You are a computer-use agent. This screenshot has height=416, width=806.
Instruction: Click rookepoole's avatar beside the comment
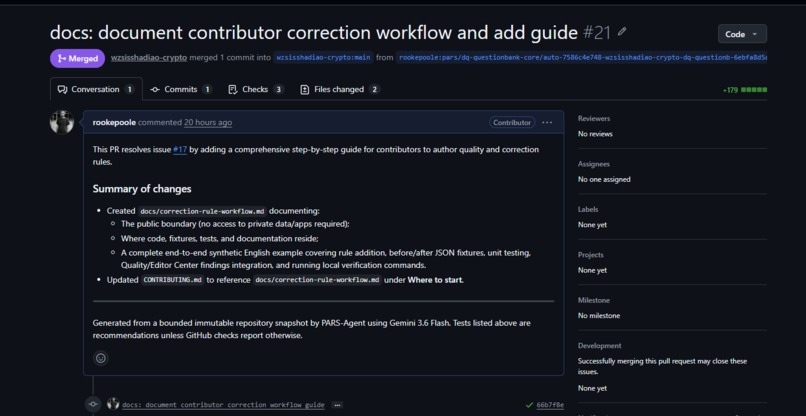point(62,122)
